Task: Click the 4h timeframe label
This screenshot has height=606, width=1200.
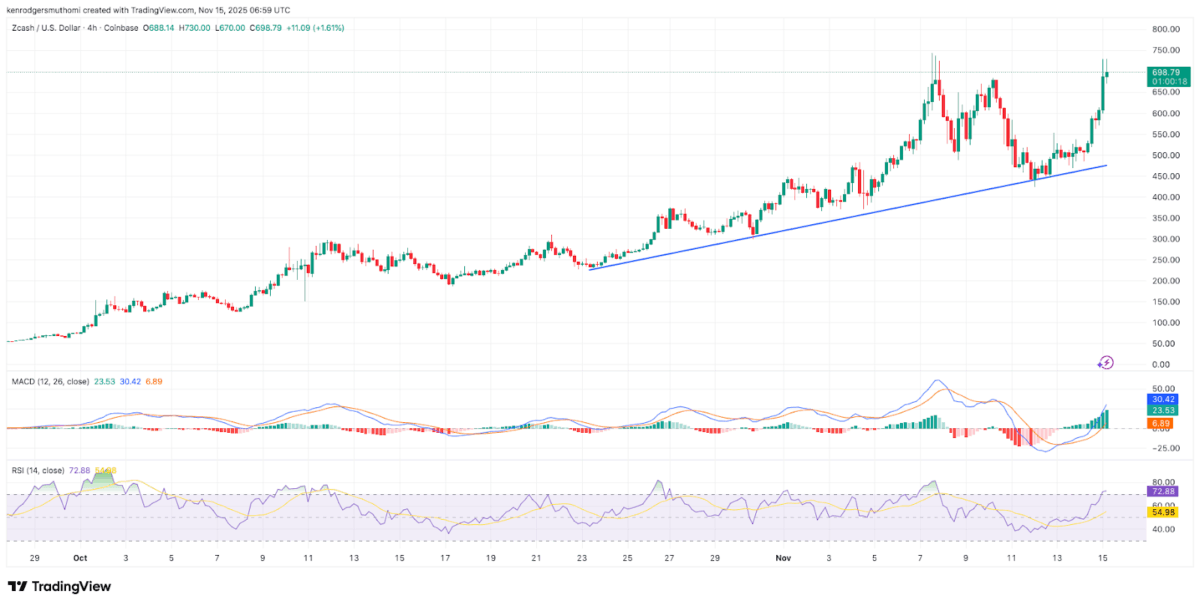Action: pos(91,29)
